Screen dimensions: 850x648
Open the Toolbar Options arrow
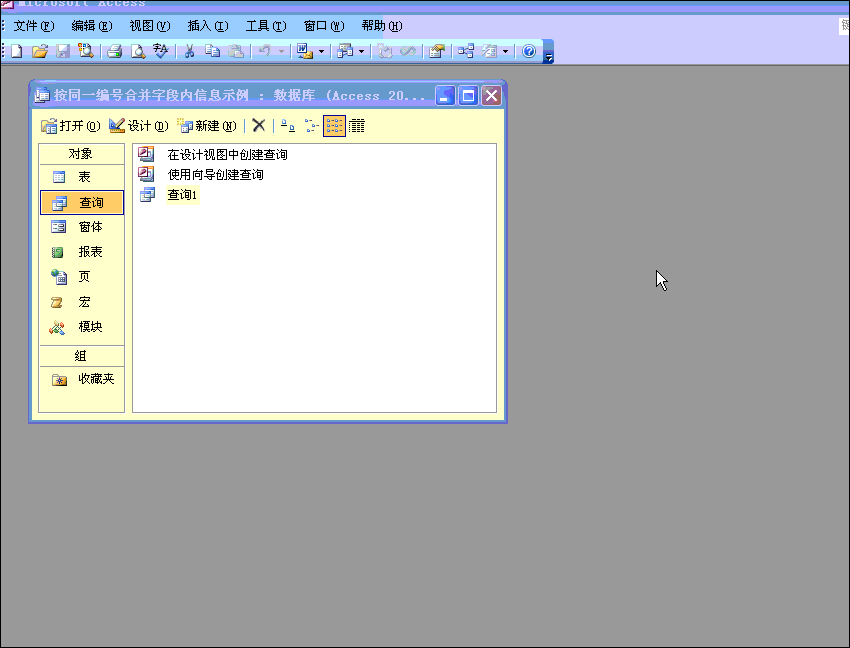(x=549, y=52)
